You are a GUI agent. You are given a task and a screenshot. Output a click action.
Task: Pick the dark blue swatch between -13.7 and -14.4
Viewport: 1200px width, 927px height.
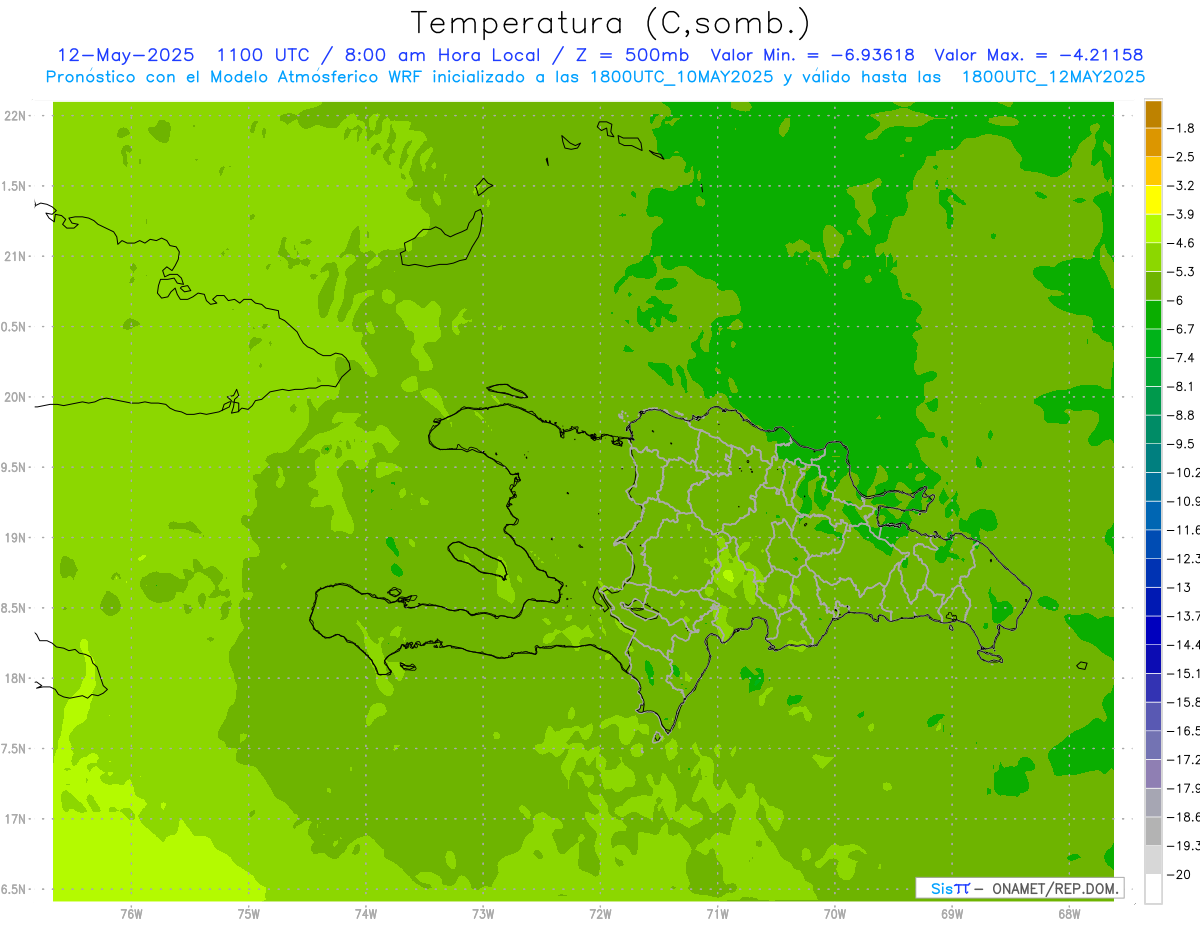(x=1153, y=630)
